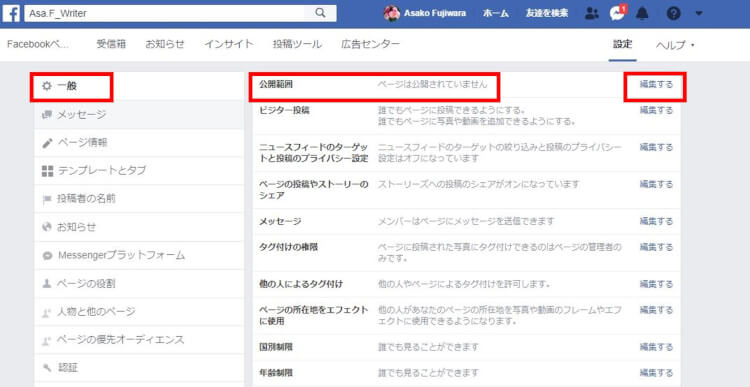Select Messengerプラットフォーム in sidebar
The width and height of the screenshot is (750, 387).
coord(139,255)
